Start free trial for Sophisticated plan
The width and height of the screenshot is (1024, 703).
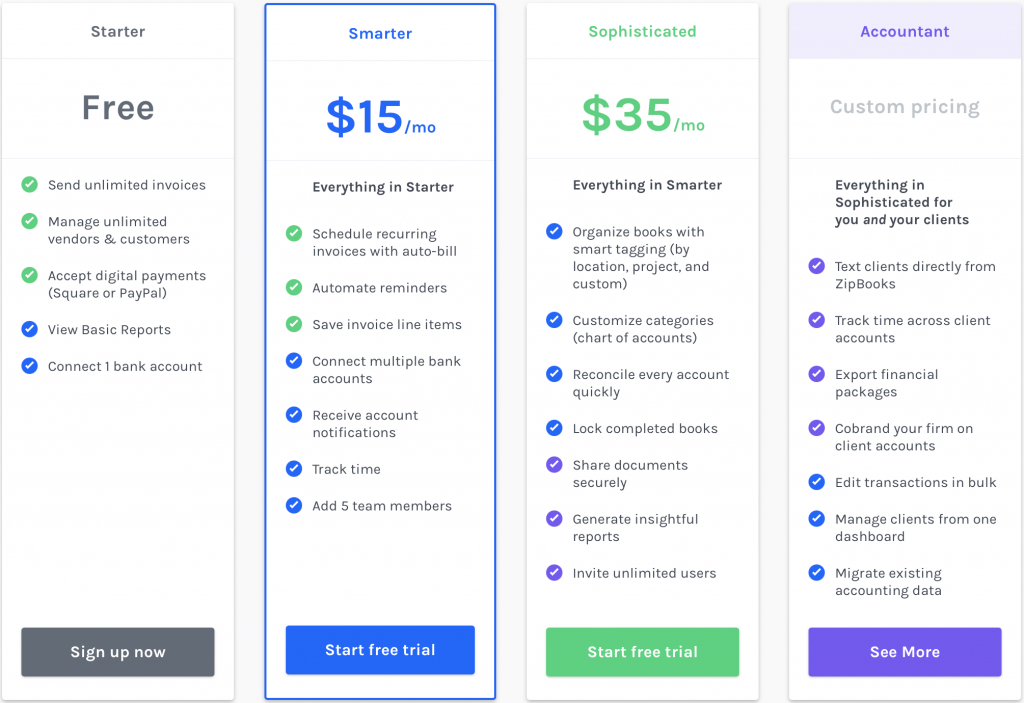click(642, 651)
